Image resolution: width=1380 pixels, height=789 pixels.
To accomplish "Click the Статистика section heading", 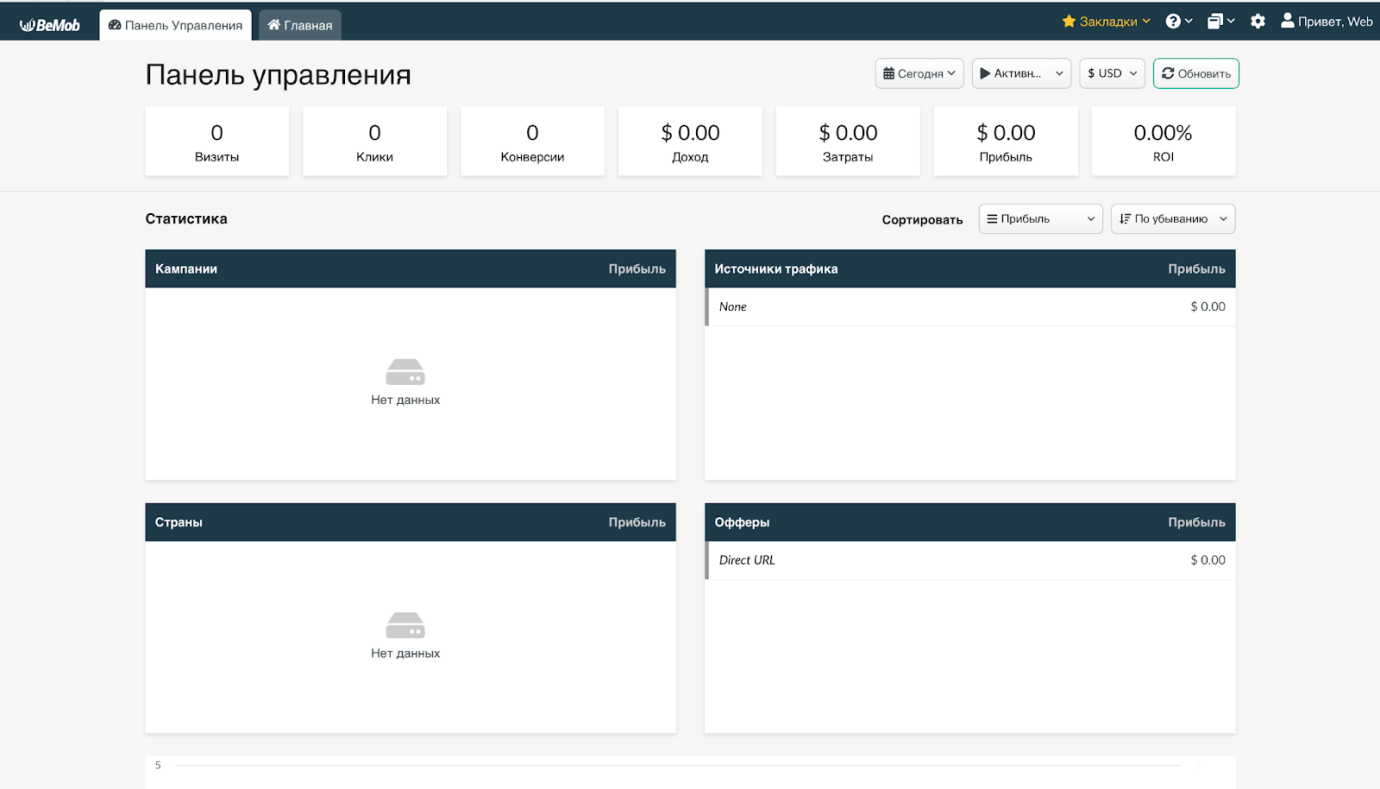I will coord(186,219).
